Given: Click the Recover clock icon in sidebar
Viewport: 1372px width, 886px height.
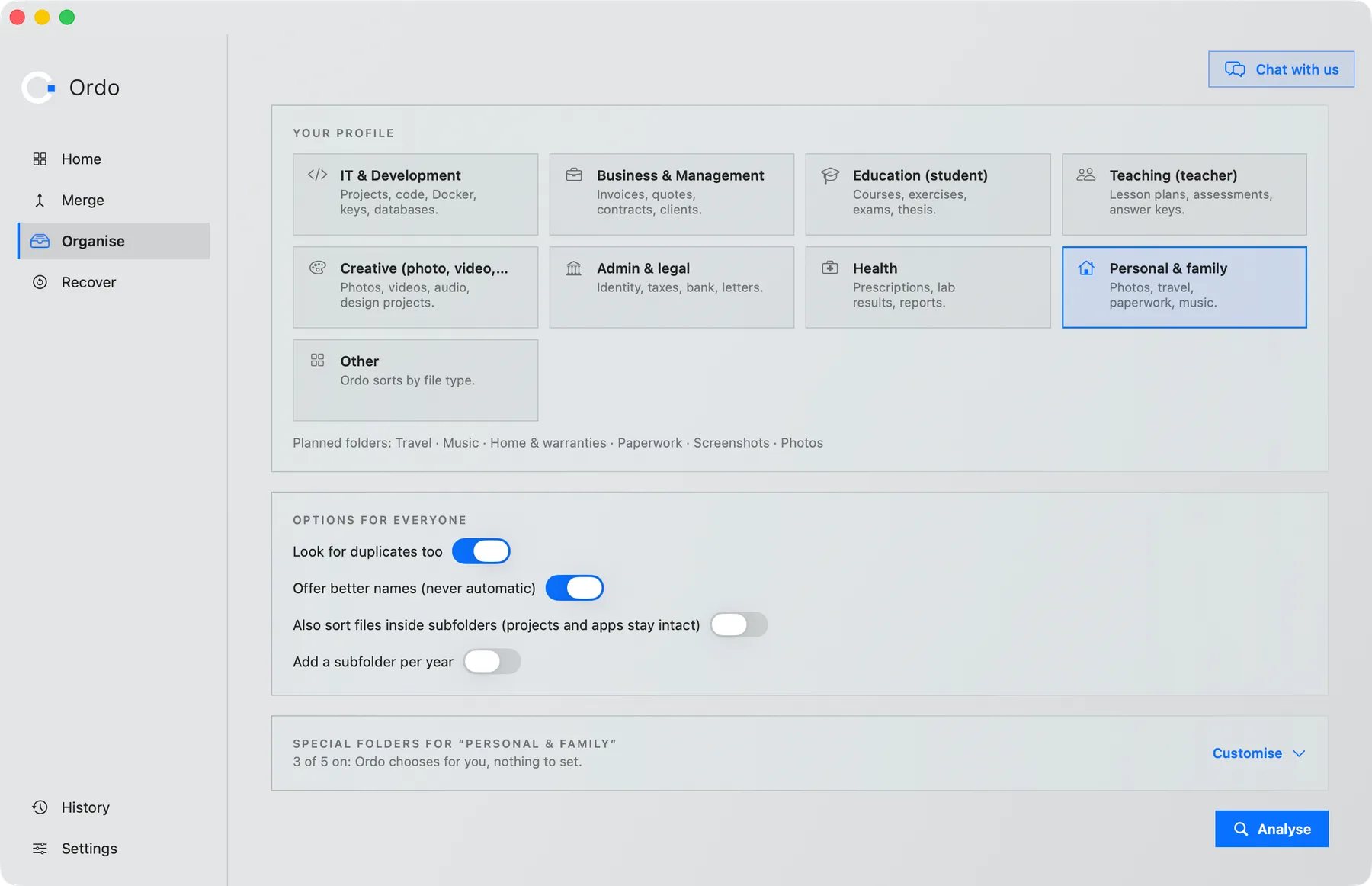Looking at the screenshot, I should (x=40, y=282).
